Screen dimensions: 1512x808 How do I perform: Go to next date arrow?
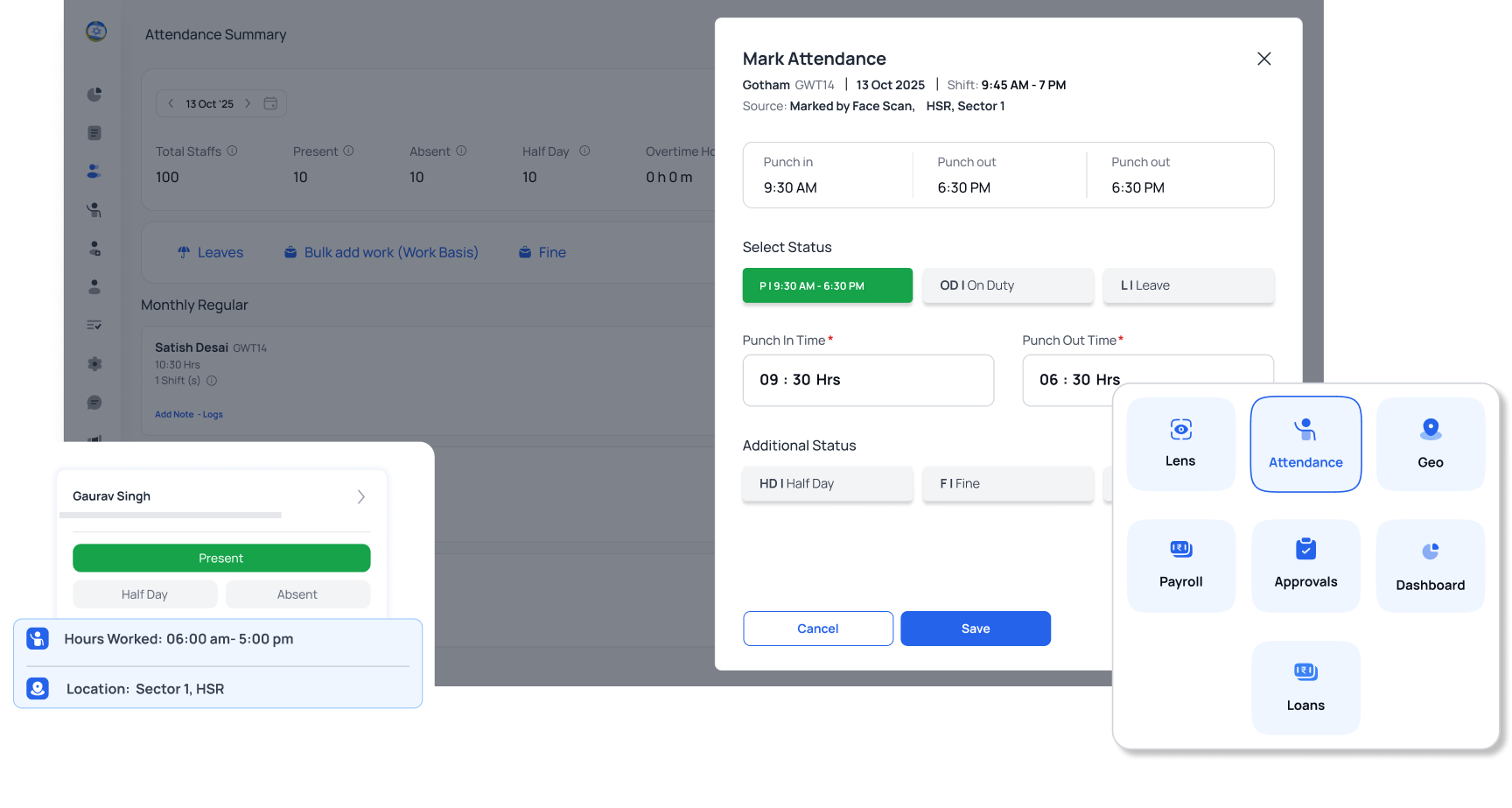pyautogui.click(x=248, y=103)
